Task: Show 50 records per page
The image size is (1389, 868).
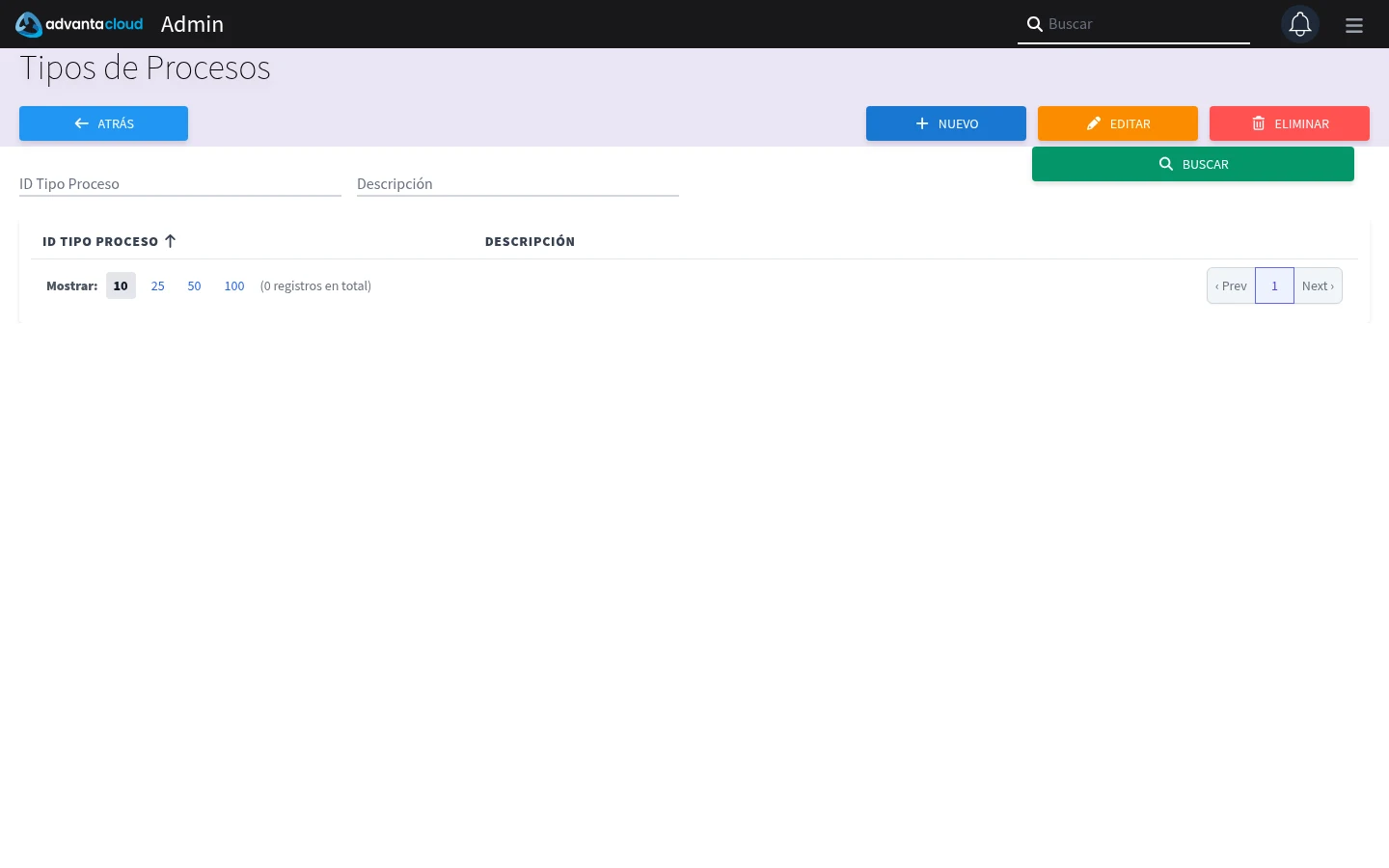Action: pos(194,285)
